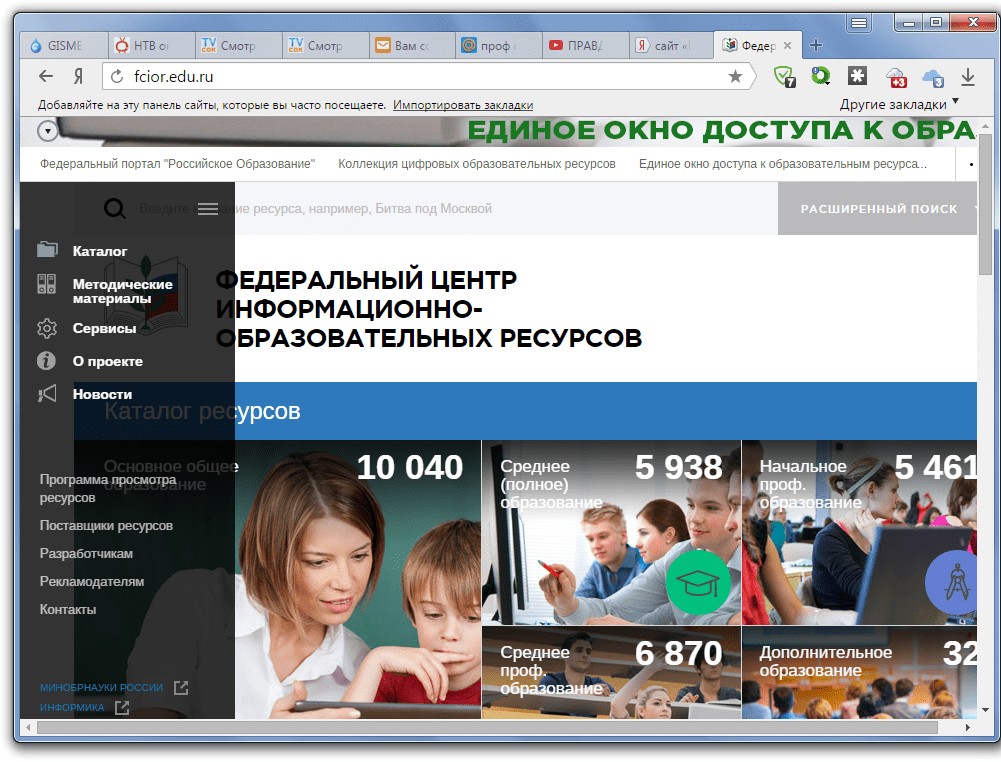The image size is (1001, 762).
Task: Open the blue cloud extension icon
Action: [x=933, y=77]
